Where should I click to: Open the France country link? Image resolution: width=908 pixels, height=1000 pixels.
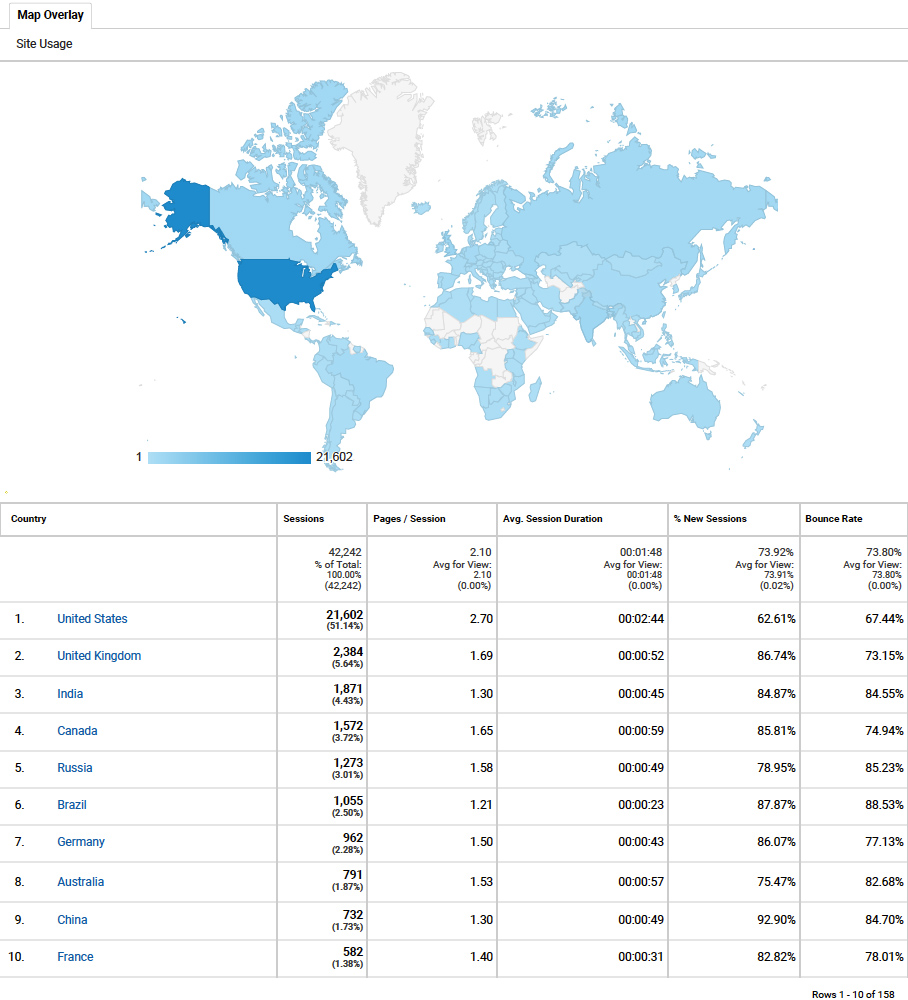[75, 957]
